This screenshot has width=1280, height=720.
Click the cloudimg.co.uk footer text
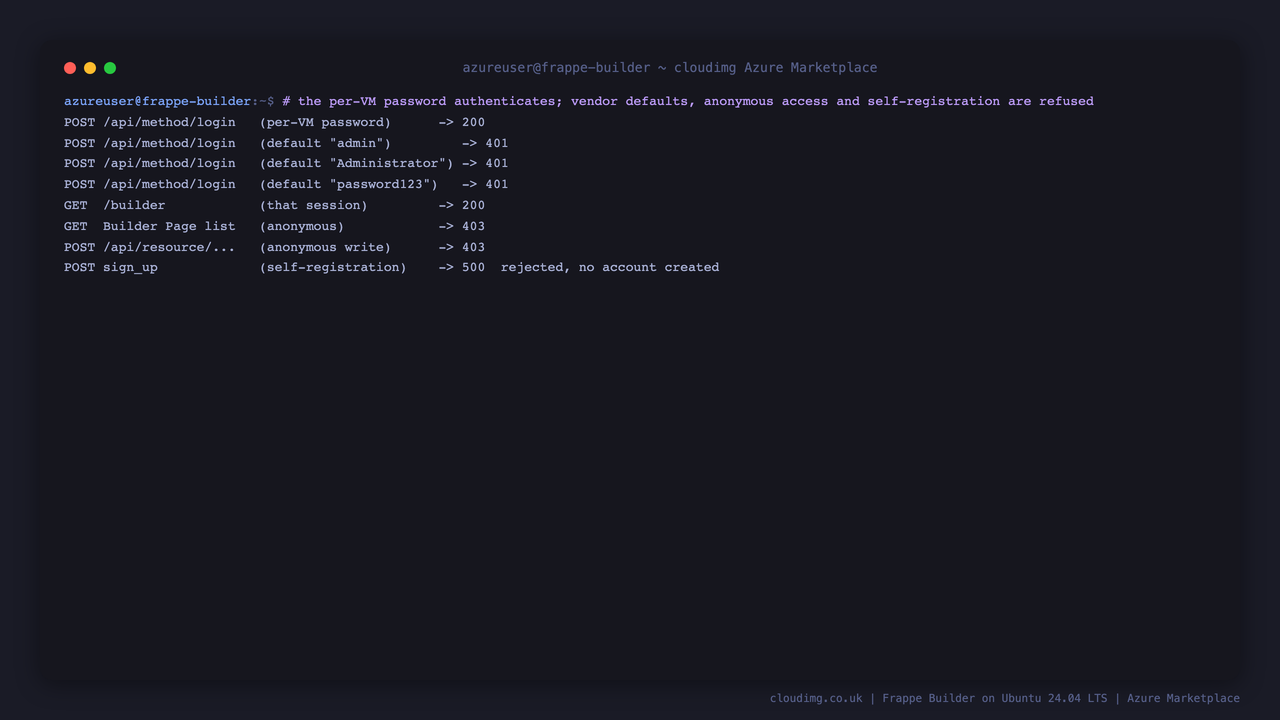(816, 698)
